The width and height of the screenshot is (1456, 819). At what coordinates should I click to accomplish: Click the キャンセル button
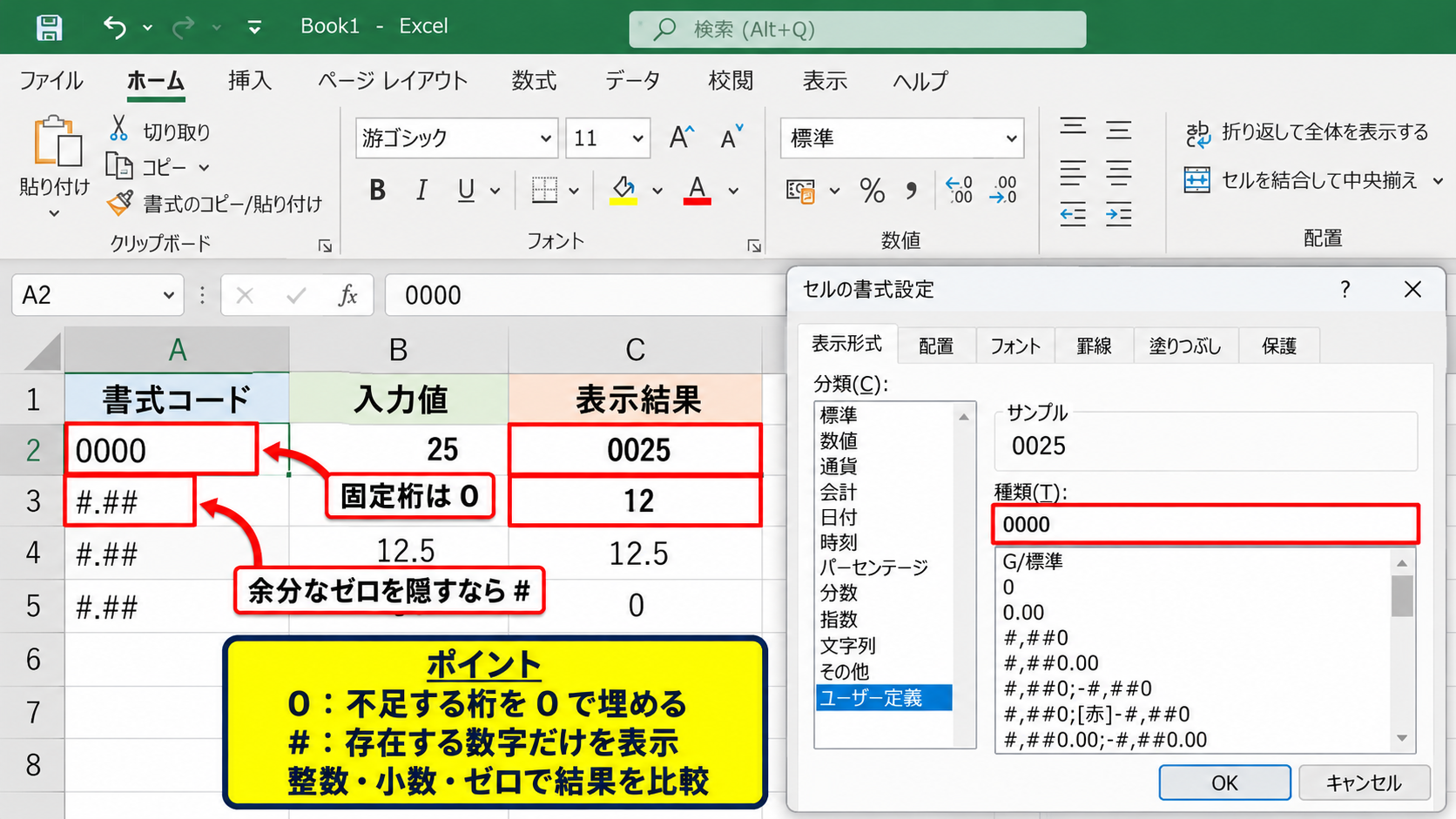pyautogui.click(x=1364, y=782)
